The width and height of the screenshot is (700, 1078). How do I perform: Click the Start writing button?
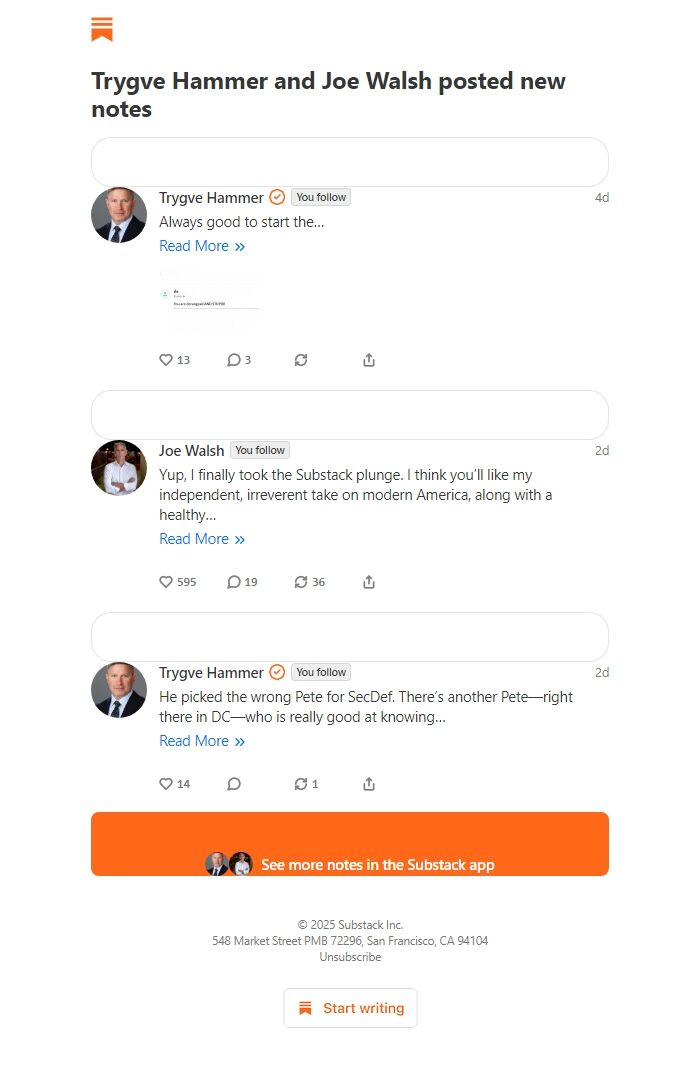[x=350, y=1008]
